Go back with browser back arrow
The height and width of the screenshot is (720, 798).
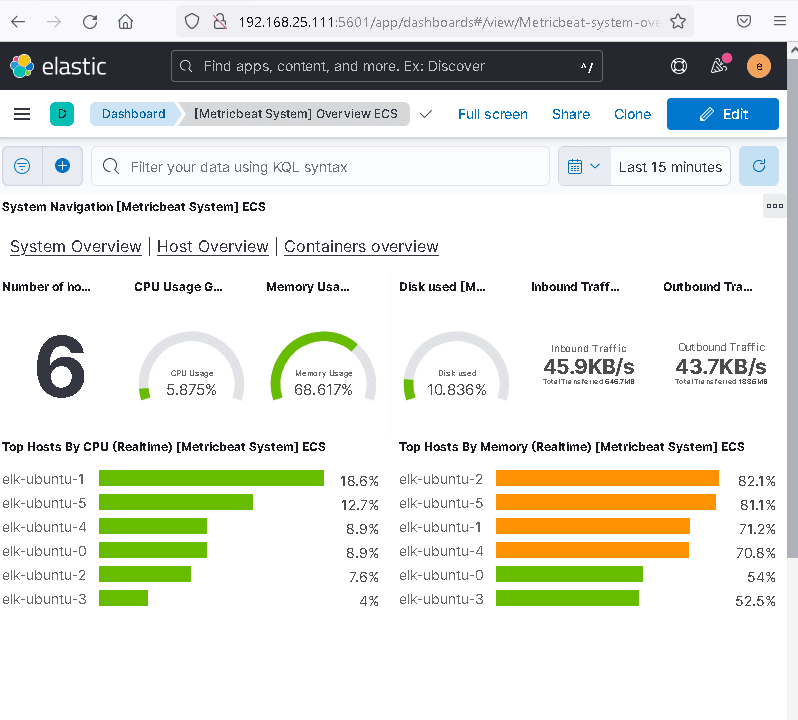[x=18, y=22]
